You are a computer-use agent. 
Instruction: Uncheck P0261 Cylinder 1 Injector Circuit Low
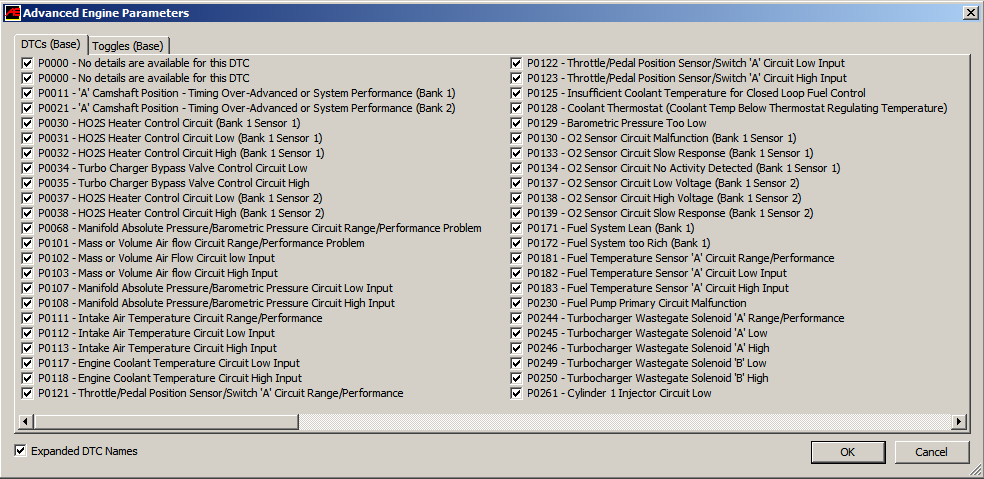coord(516,394)
